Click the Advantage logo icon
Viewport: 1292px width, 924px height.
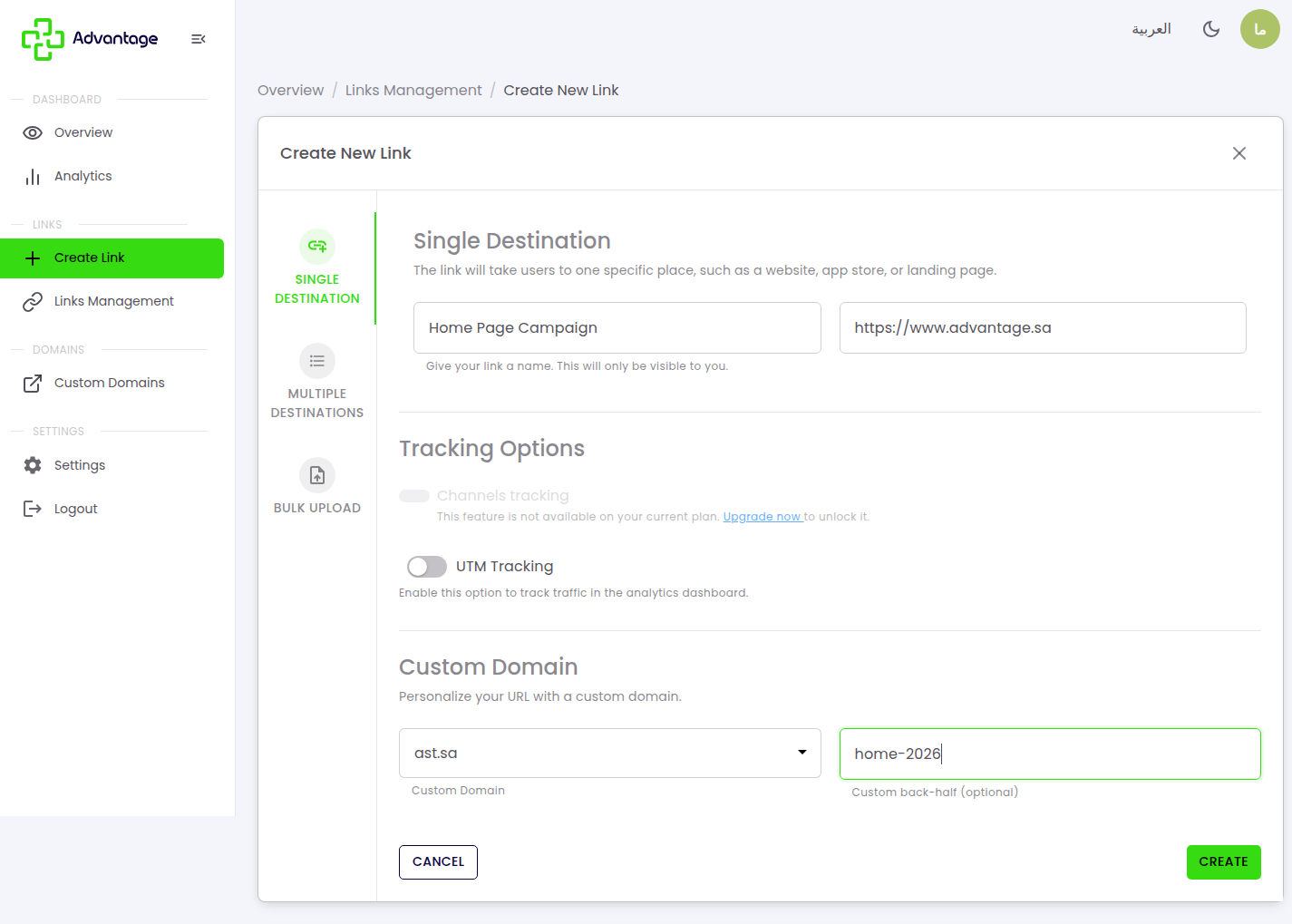tap(43, 39)
